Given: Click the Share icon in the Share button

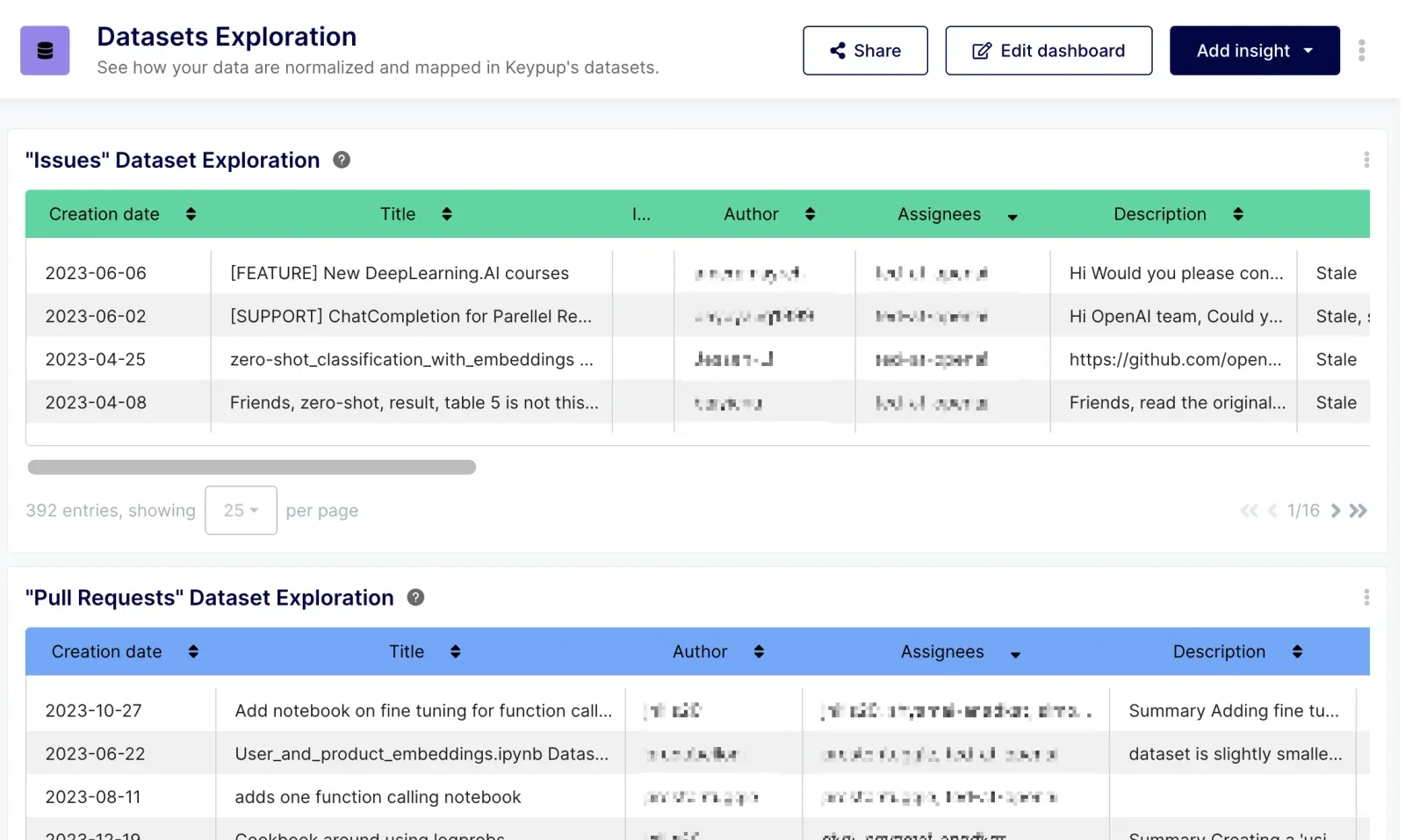Looking at the screenshot, I should 836,50.
